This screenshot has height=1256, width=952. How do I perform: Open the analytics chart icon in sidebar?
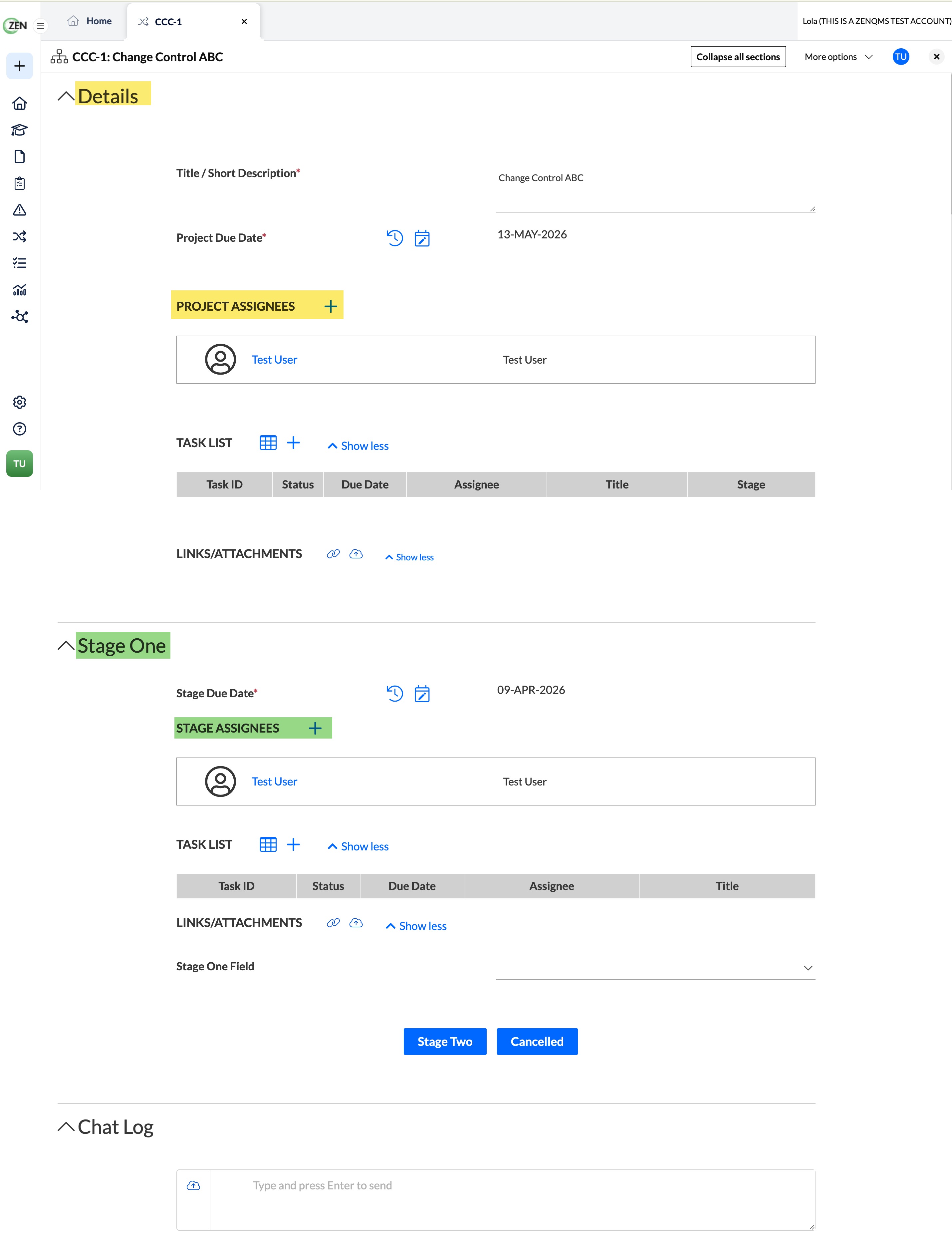(19, 290)
